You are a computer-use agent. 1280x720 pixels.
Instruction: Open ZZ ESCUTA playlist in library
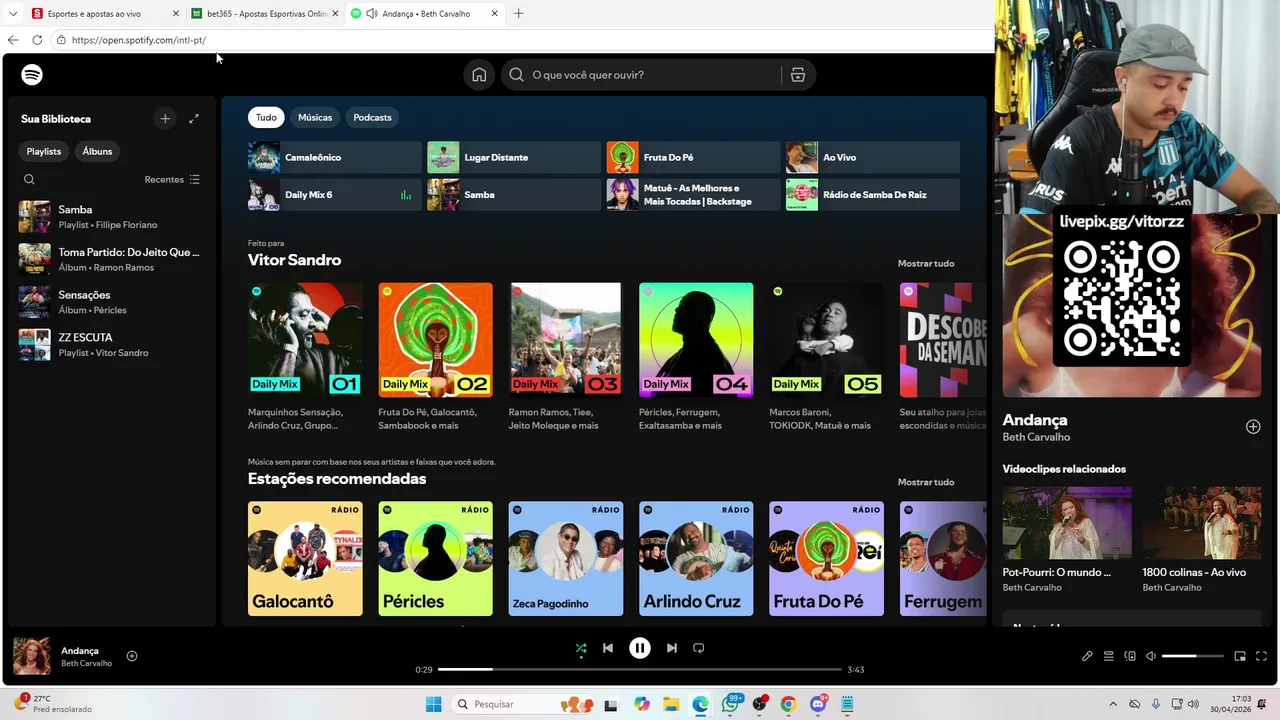click(x=110, y=345)
